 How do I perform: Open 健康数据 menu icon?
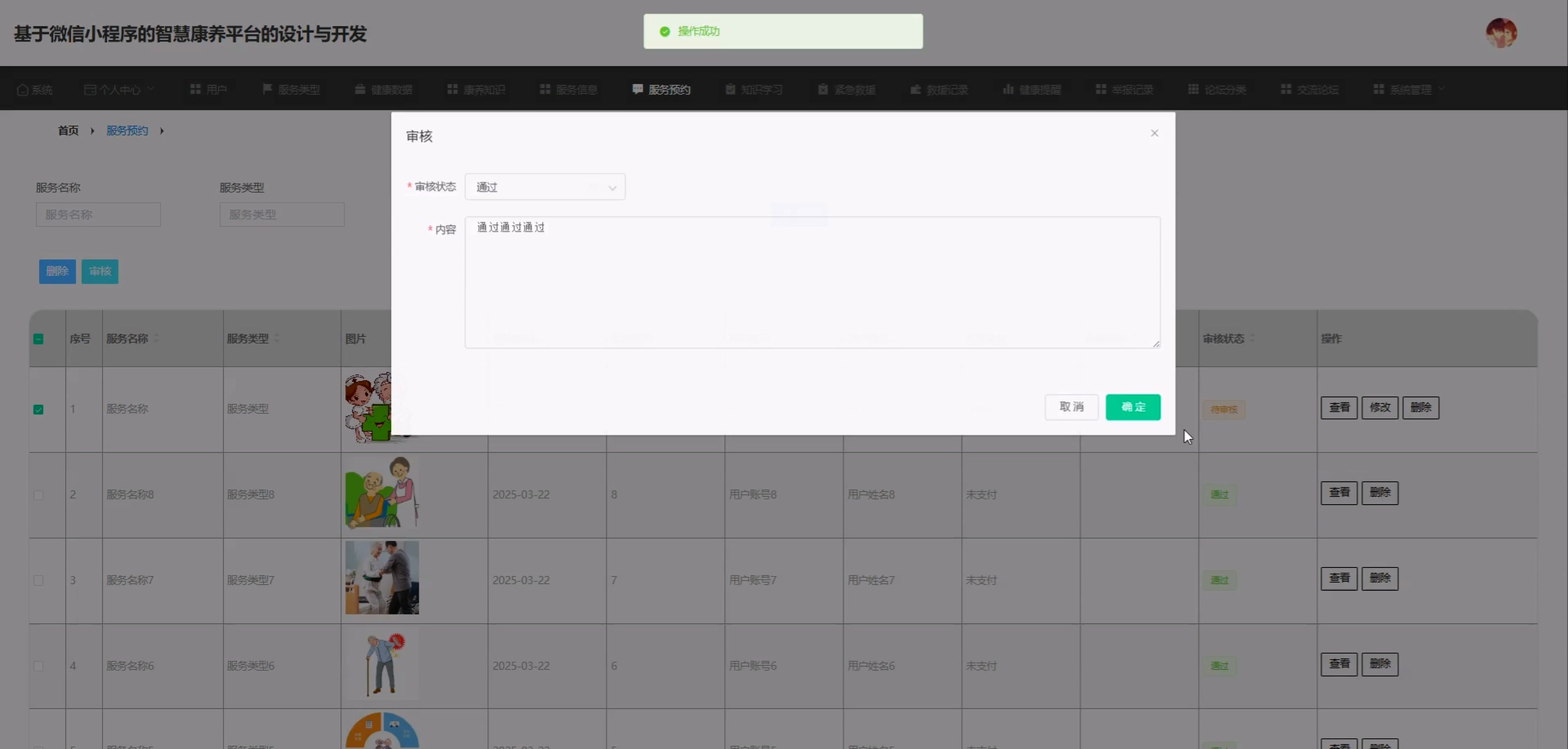pyautogui.click(x=360, y=90)
